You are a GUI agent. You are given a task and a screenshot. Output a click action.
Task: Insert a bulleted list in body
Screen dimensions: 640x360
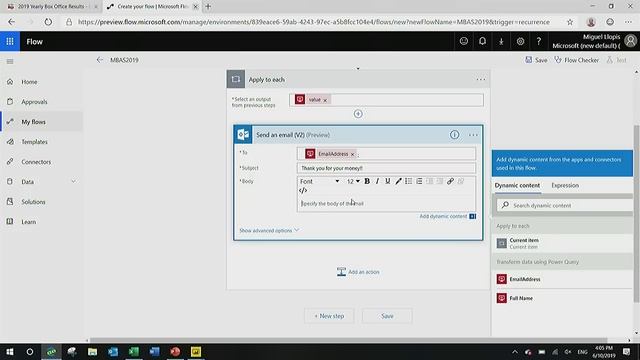409,181
